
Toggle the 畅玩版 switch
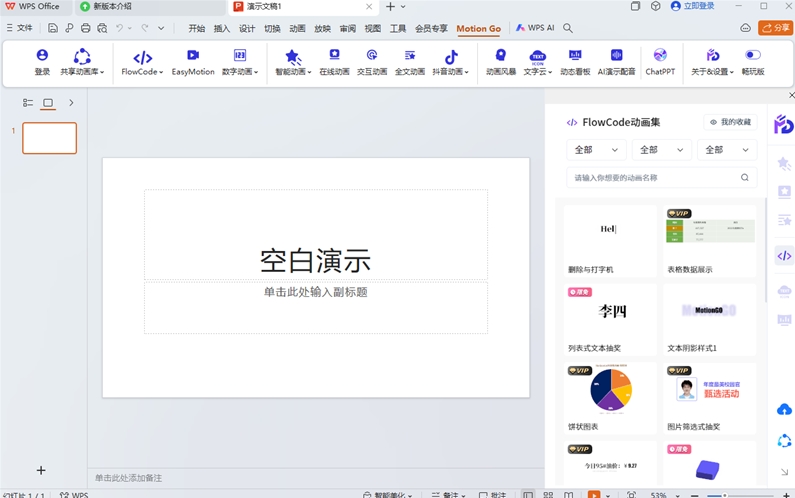753,56
